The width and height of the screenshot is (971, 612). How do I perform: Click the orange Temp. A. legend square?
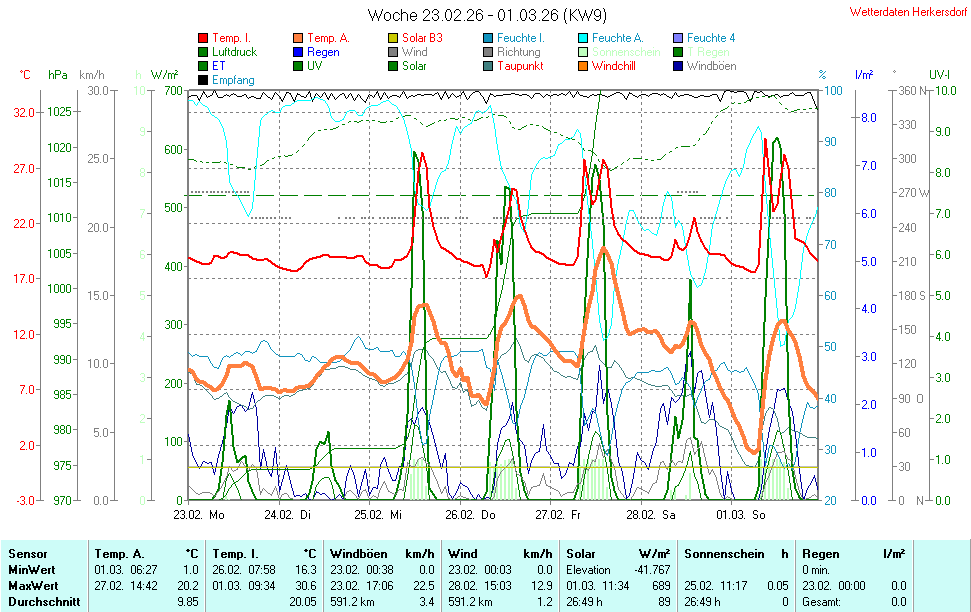298,38
